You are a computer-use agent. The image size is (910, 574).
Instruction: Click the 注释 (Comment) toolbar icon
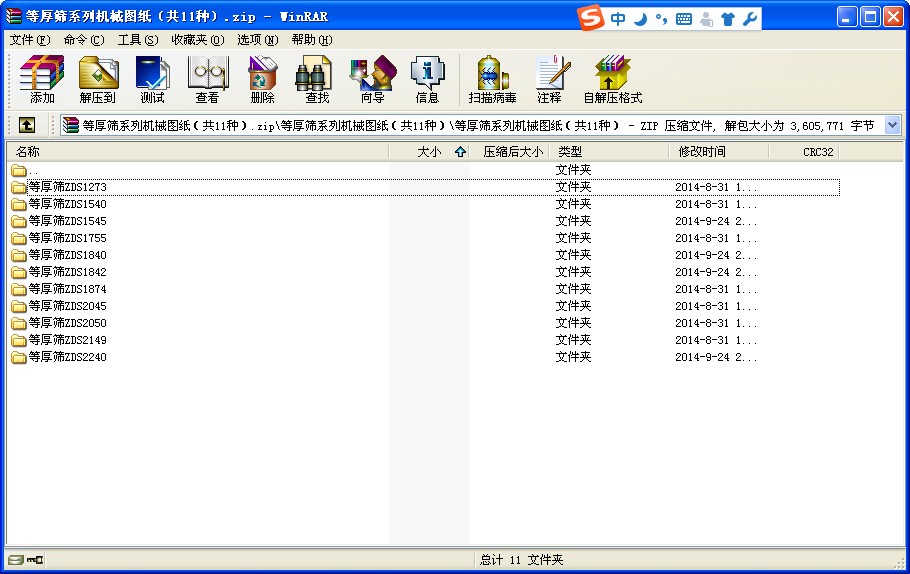(x=549, y=80)
